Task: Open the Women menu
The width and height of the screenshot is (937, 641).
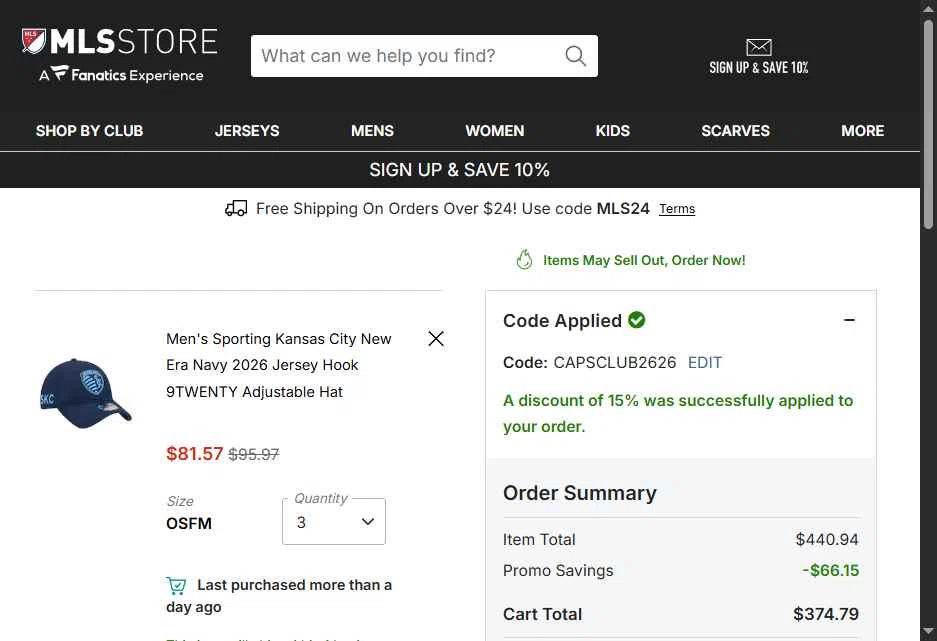Action: (495, 131)
